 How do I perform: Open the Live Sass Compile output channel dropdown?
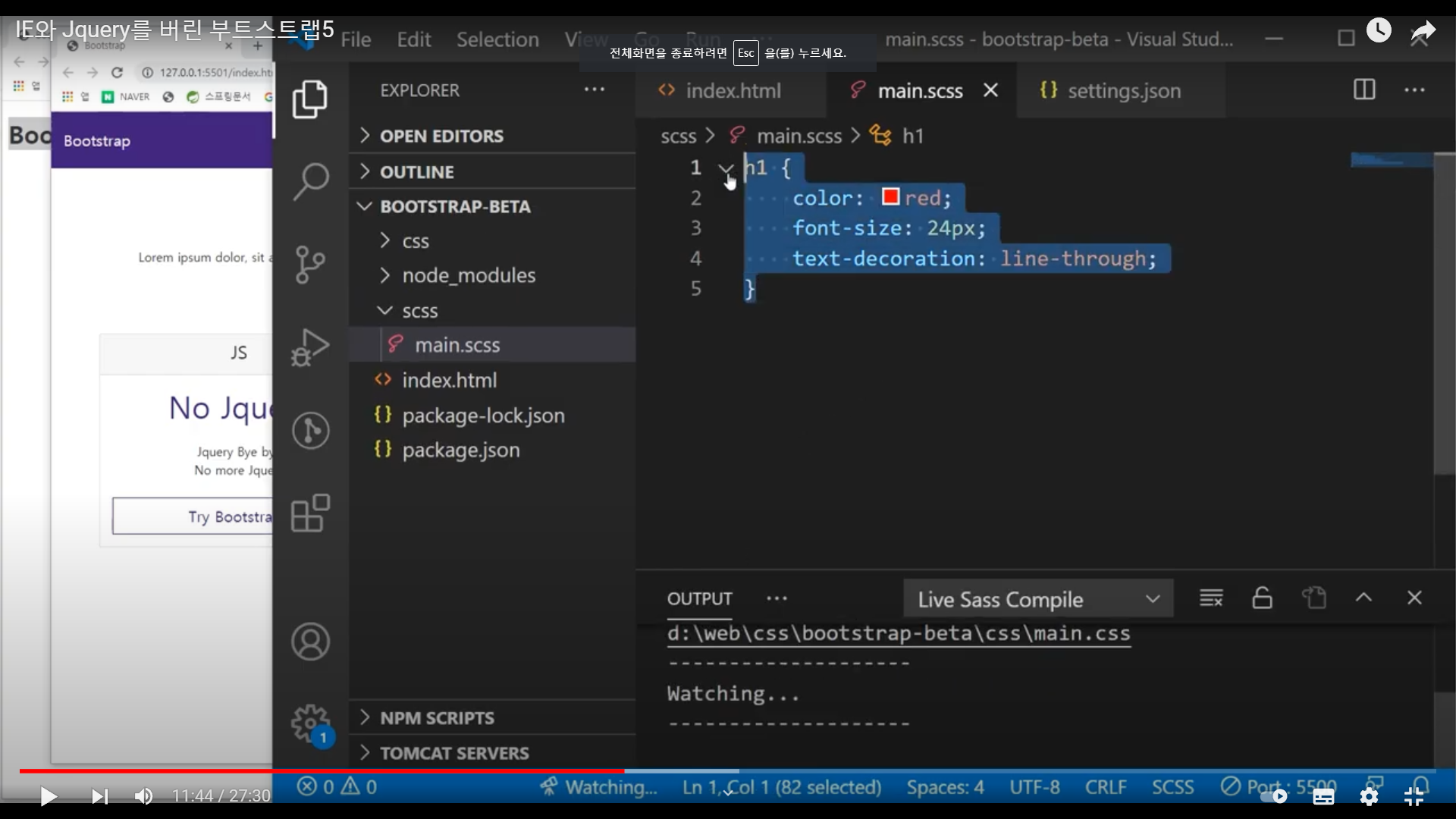click(1038, 599)
